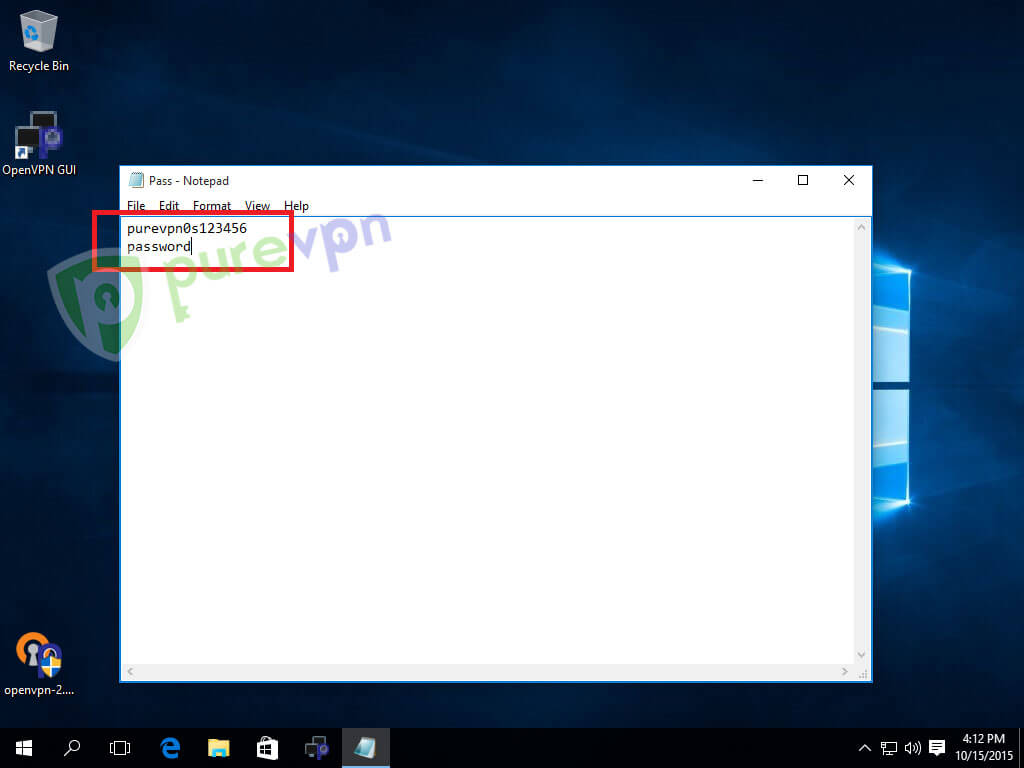This screenshot has height=768, width=1024.
Task: Click the Pass - Notepad title text
Action: coord(189,181)
